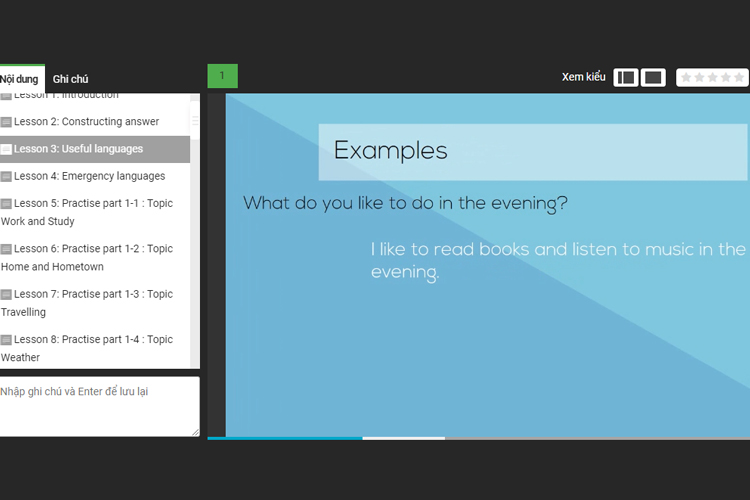The image size is (750, 500).
Task: Open the Nội dung tab
Action: [x=19, y=79]
